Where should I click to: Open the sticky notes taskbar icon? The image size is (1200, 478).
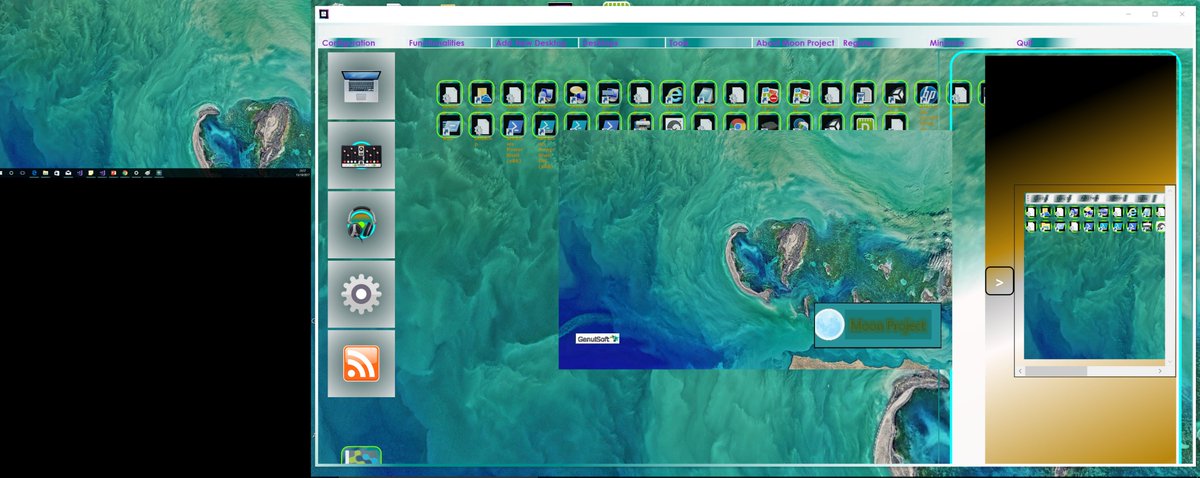[91, 173]
